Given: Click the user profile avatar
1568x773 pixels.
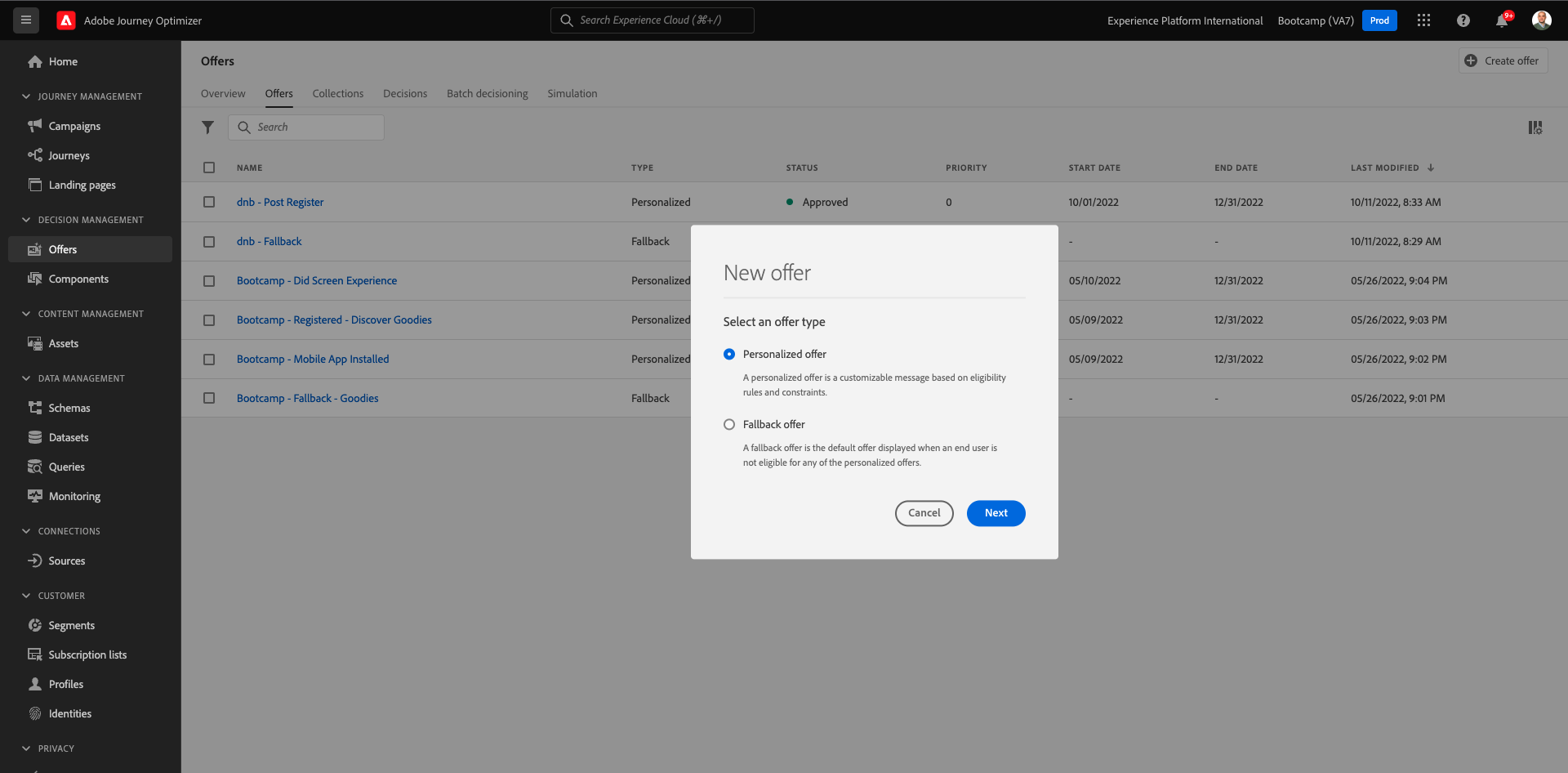Looking at the screenshot, I should point(1541,20).
